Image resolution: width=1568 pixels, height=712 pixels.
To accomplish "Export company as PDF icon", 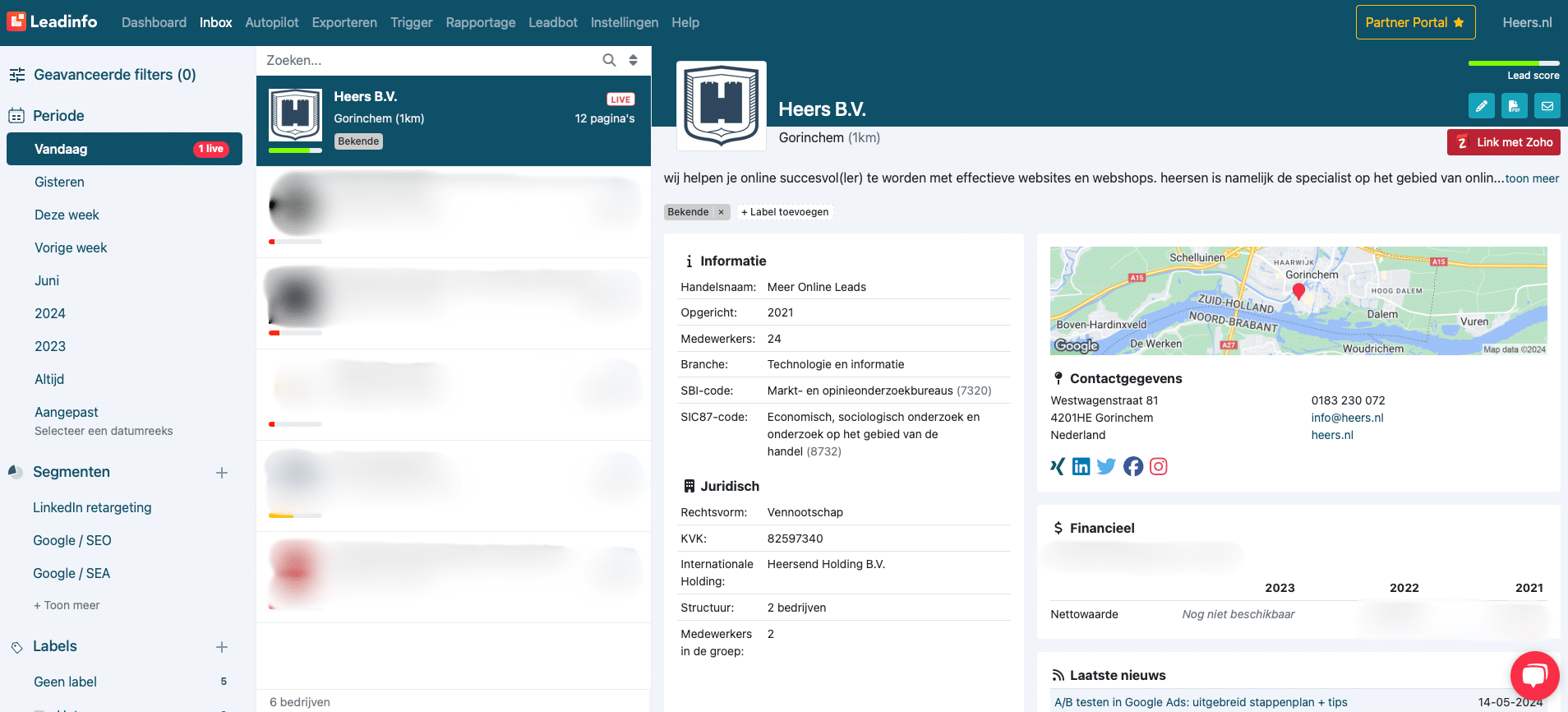I will pos(1514,106).
